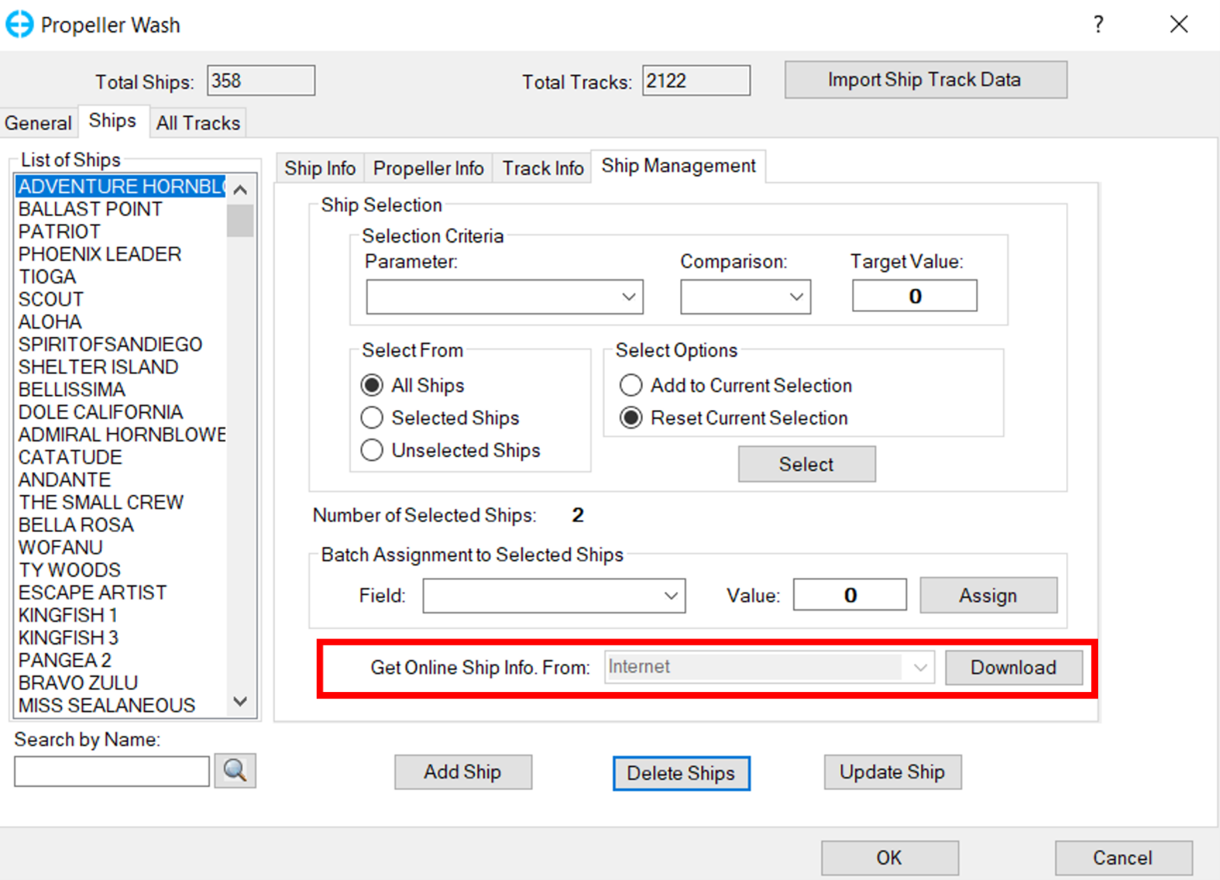This screenshot has height=880, width=1220.
Task: Choose Selected Ships option
Action: tap(371, 417)
